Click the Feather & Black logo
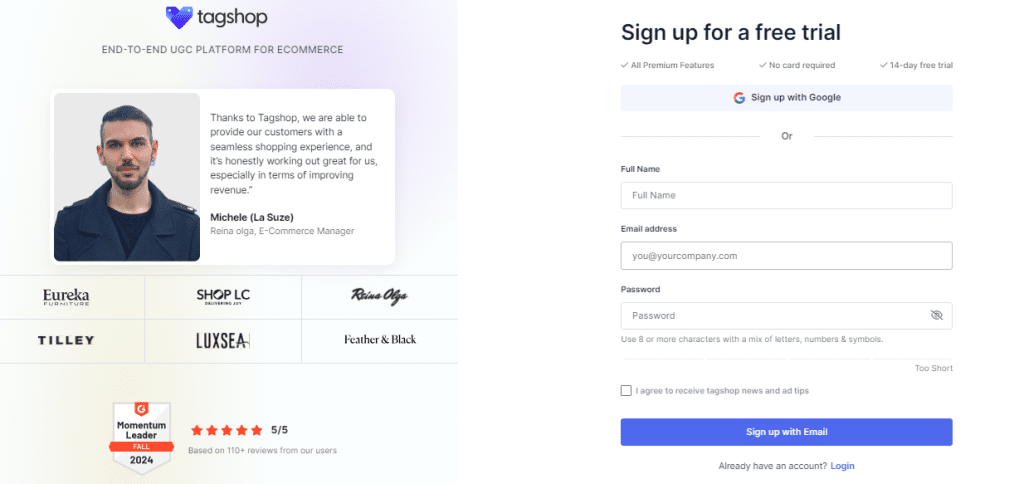 (x=379, y=340)
